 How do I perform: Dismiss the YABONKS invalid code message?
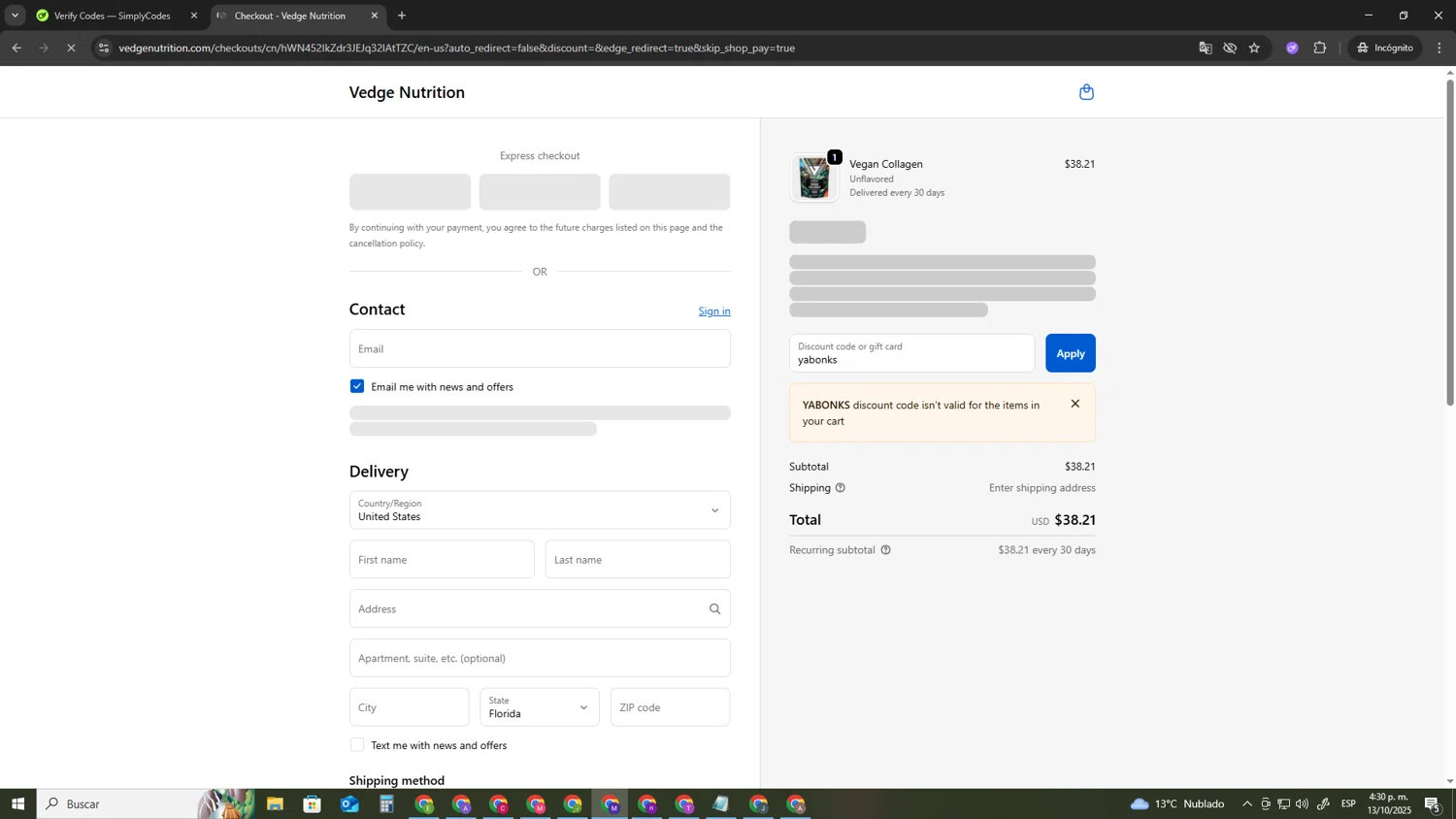click(1075, 404)
